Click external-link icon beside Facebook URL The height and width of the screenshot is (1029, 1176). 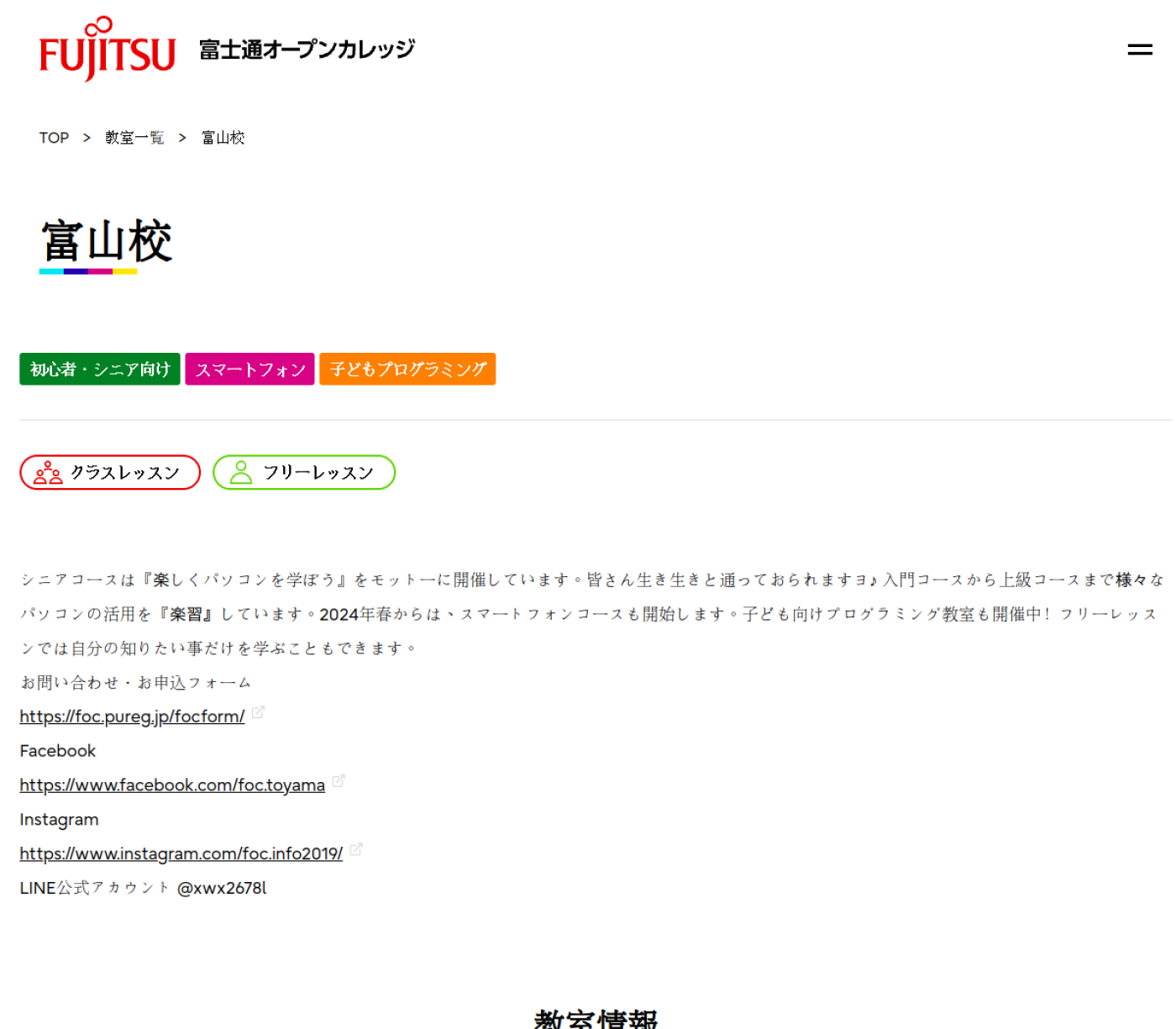tap(339, 781)
